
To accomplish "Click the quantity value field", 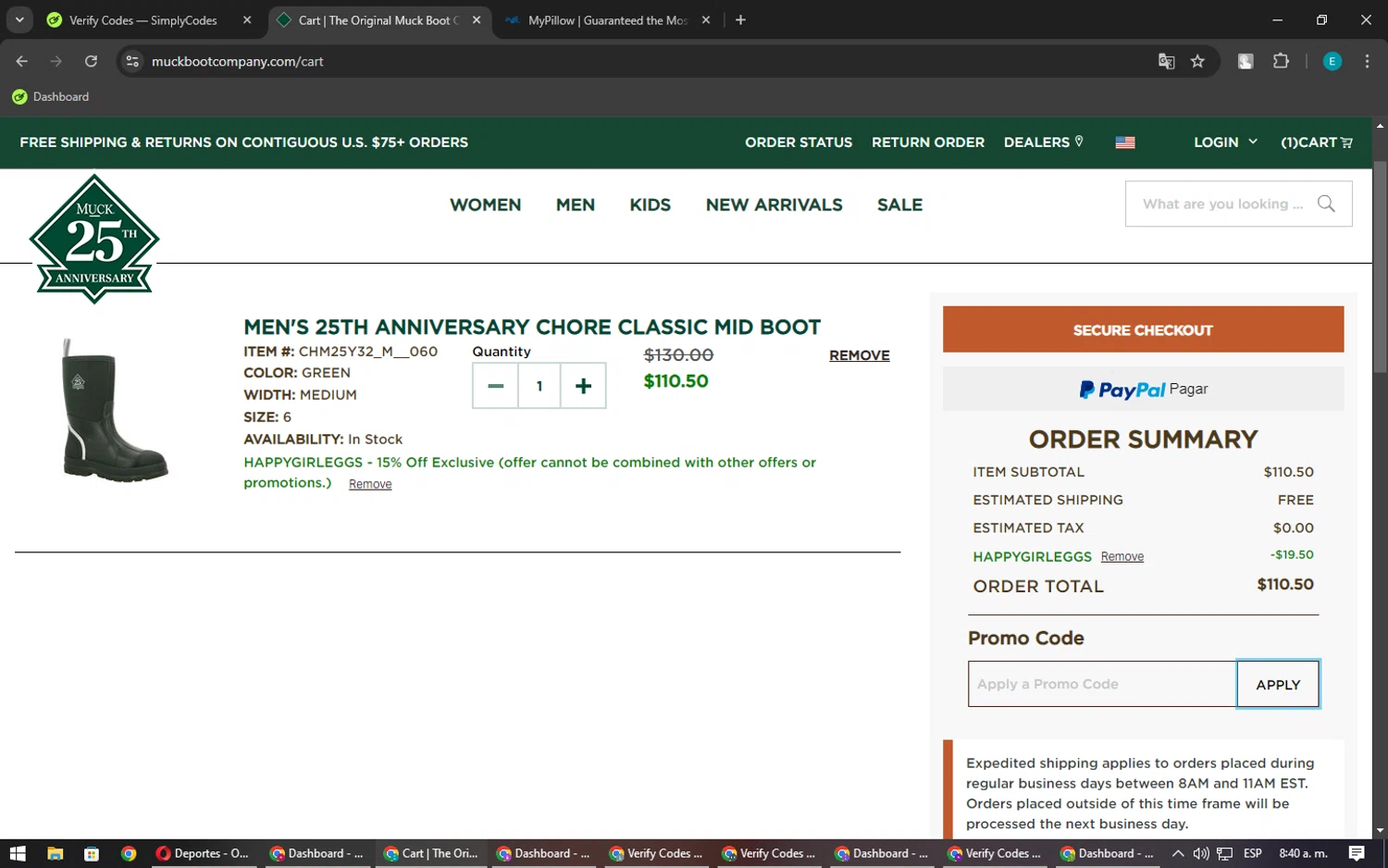I will pyautogui.click(x=539, y=386).
